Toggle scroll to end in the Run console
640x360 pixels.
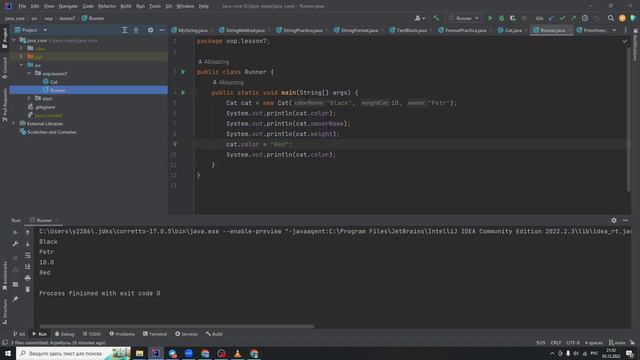pyautogui.click(x=28, y=267)
